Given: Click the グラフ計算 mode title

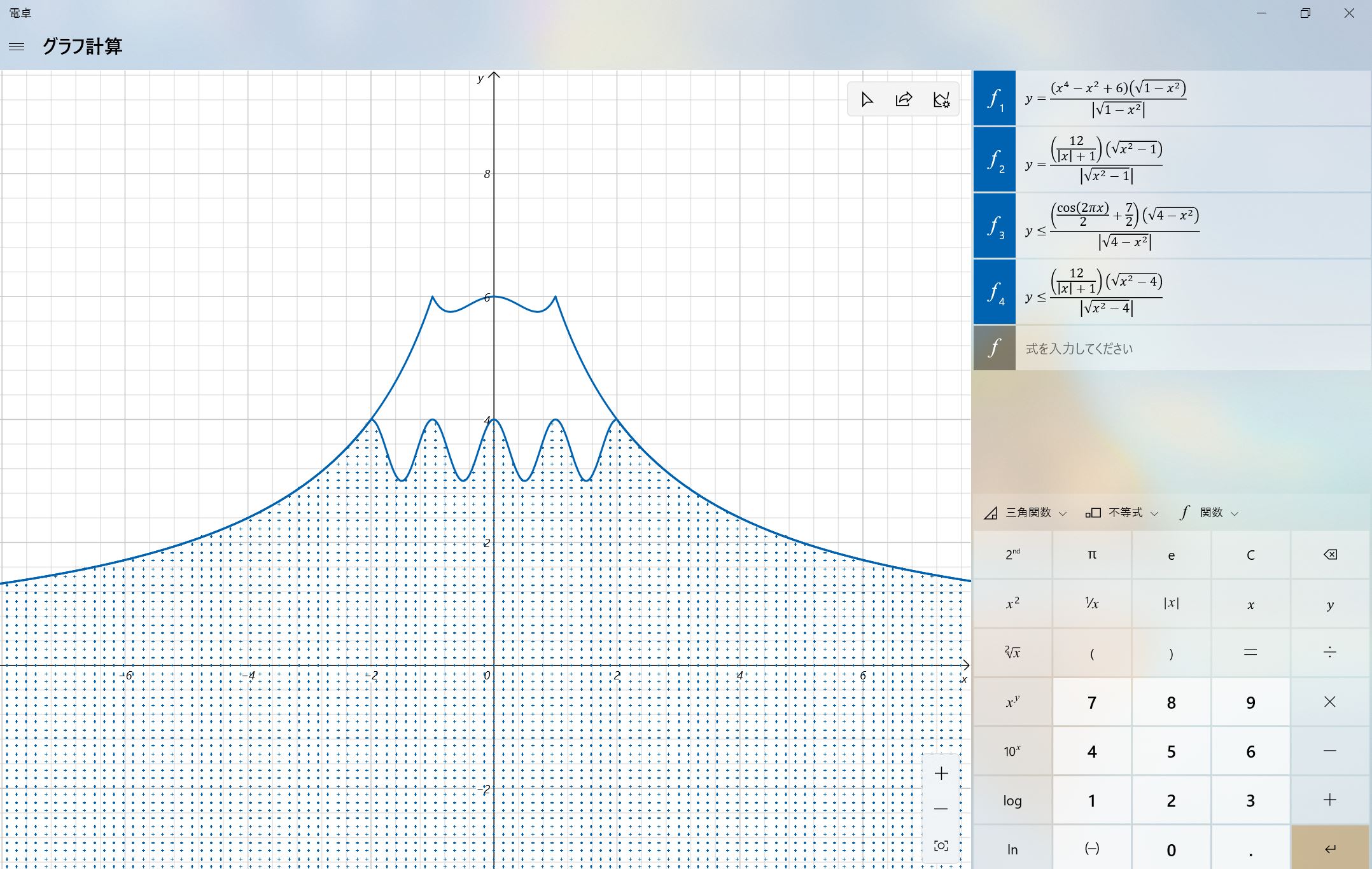Looking at the screenshot, I should tap(82, 46).
